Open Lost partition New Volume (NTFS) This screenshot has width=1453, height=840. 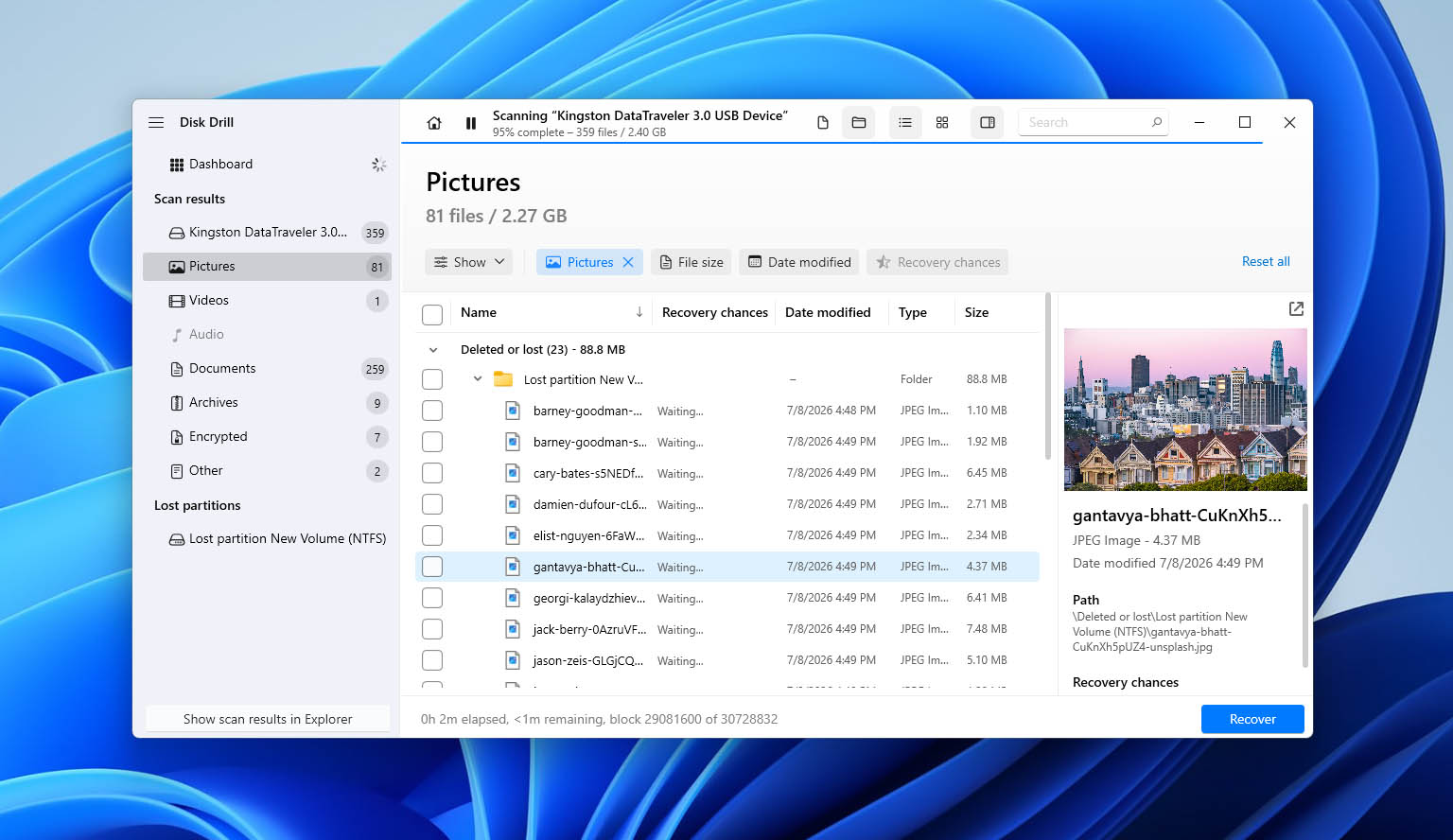coord(267,538)
